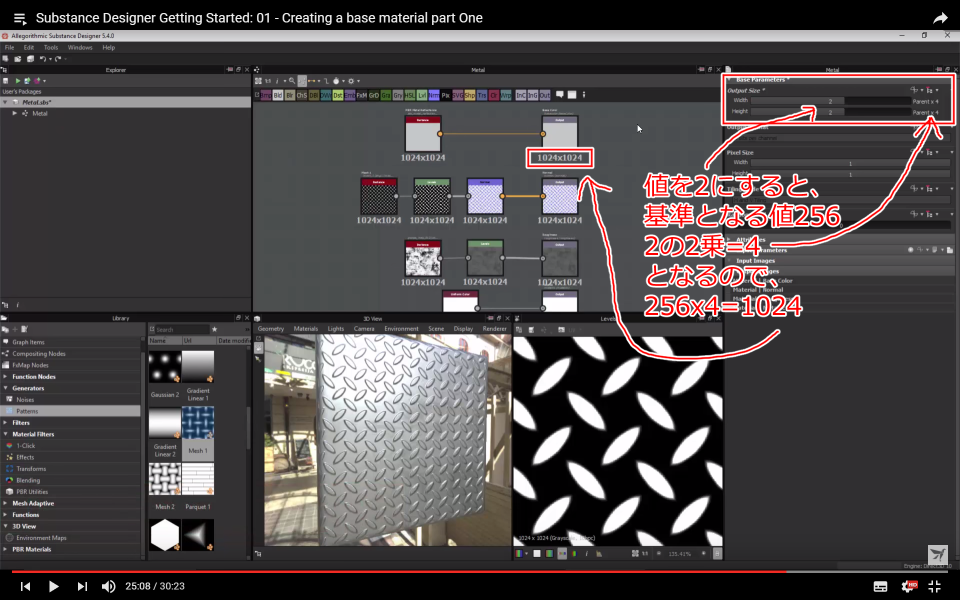Image resolution: width=960 pixels, height=600 pixels.
Task: Select Patterns in Library Generators
Action: (27, 411)
